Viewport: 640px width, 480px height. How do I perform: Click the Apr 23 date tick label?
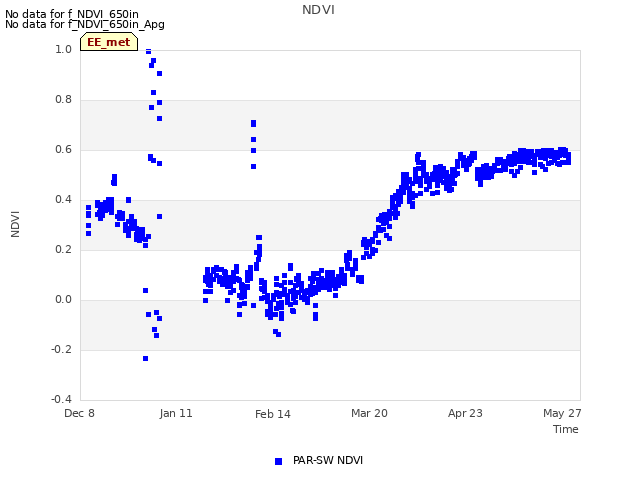click(465, 413)
